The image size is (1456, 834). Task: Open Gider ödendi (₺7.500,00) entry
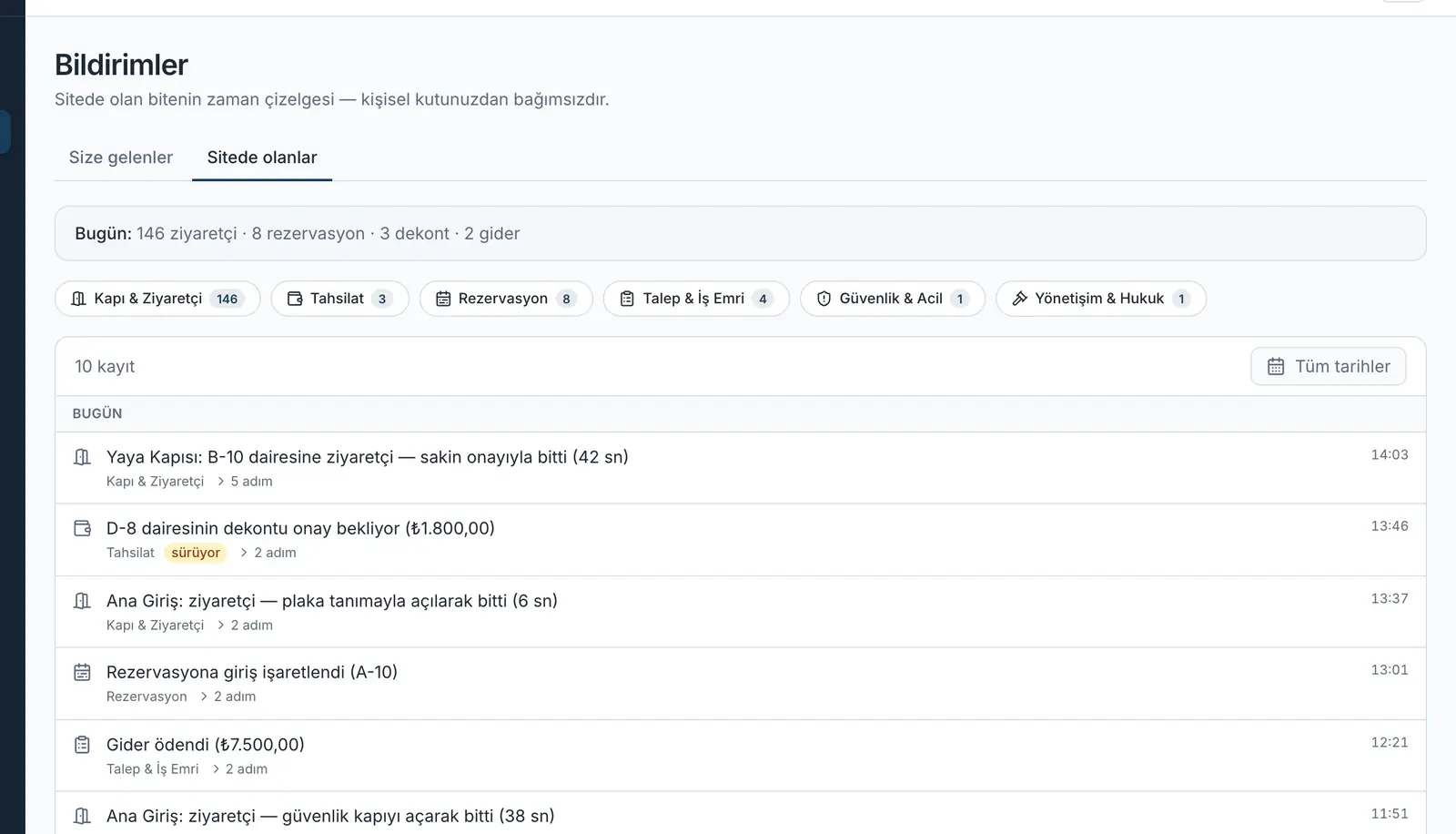(x=740, y=756)
